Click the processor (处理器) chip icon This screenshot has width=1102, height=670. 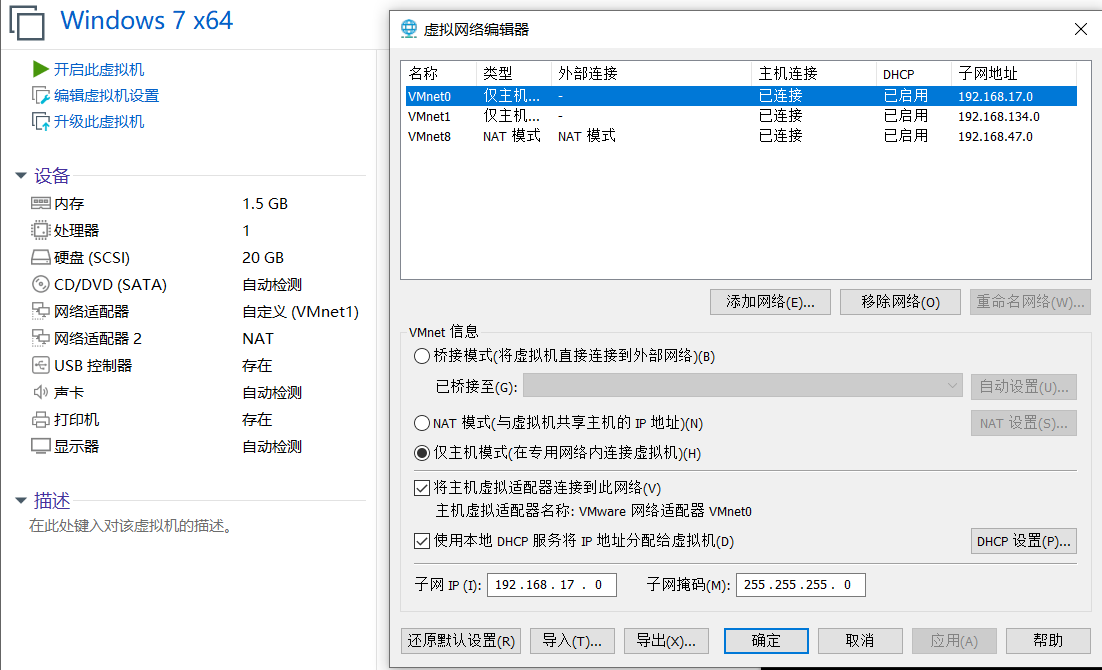pyautogui.click(x=41, y=231)
